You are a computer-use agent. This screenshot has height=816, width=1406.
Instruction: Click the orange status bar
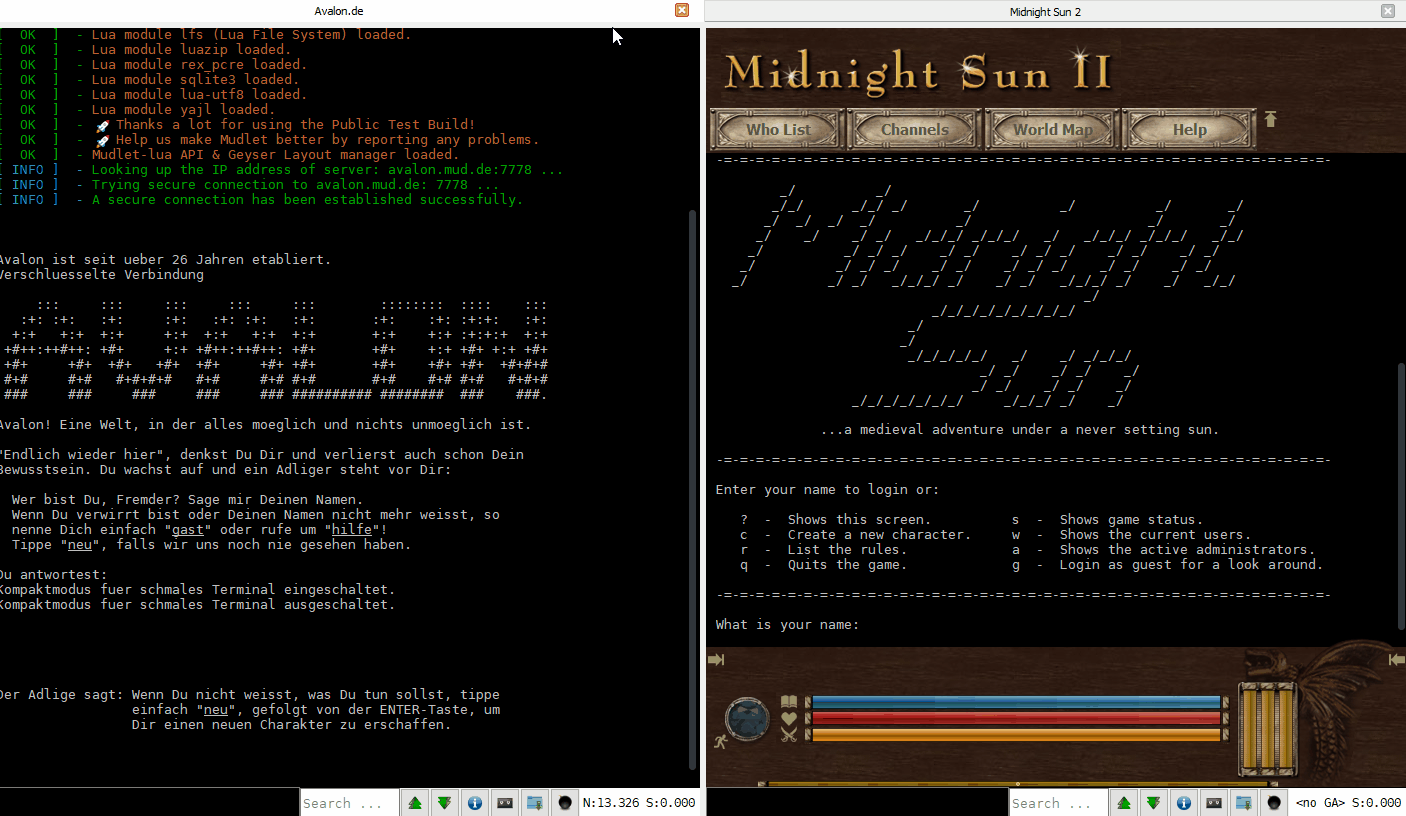tap(1016, 735)
